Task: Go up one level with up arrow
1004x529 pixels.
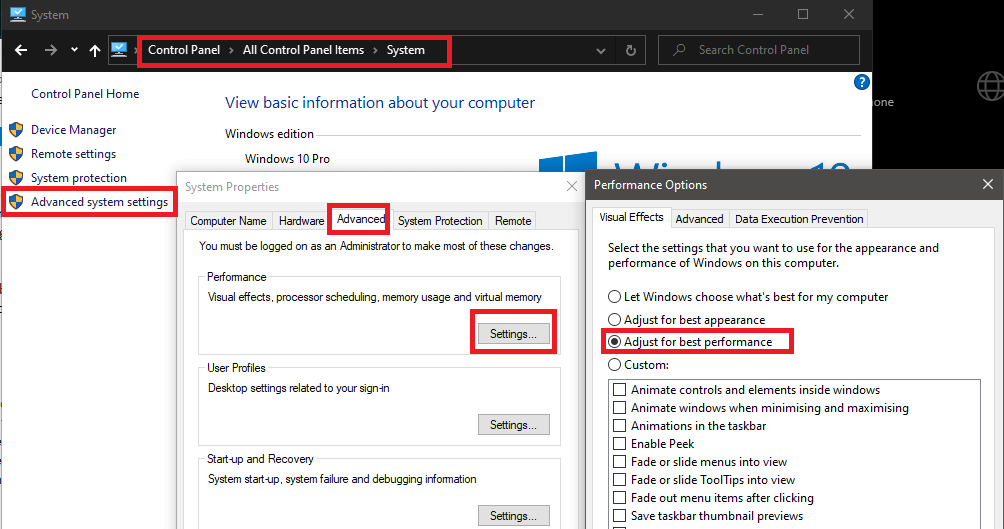Action: tap(95, 51)
